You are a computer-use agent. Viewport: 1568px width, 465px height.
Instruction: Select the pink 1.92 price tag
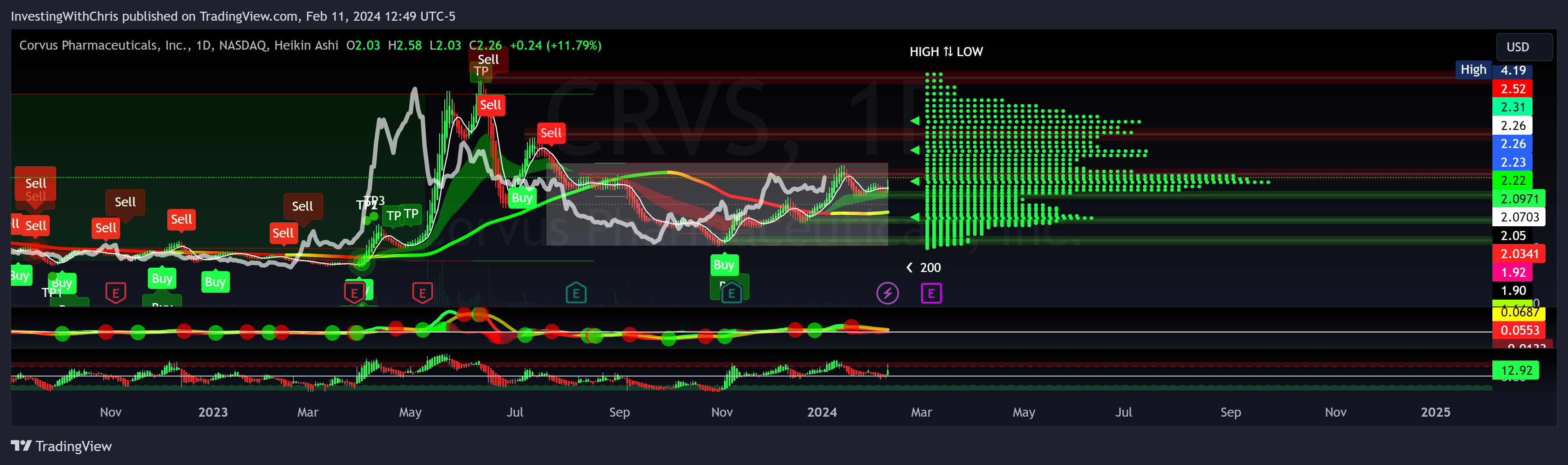pyautogui.click(x=1513, y=272)
